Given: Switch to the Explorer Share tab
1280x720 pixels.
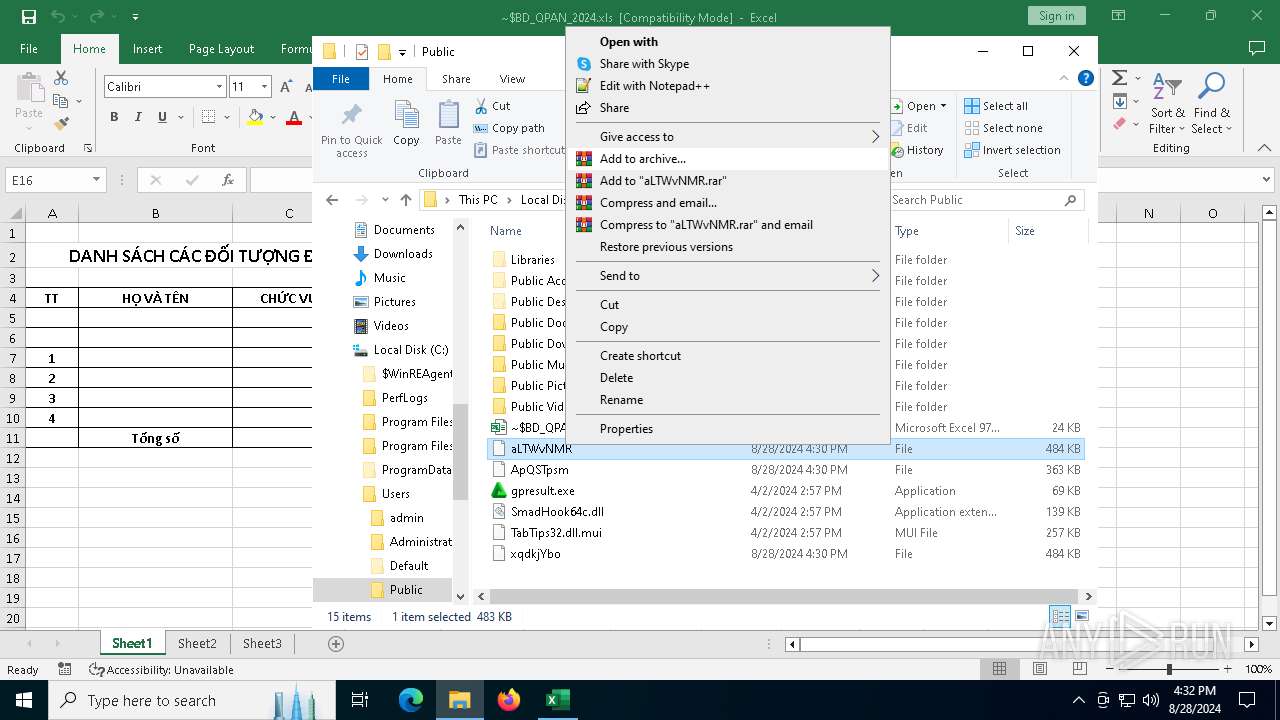Looking at the screenshot, I should tap(456, 79).
